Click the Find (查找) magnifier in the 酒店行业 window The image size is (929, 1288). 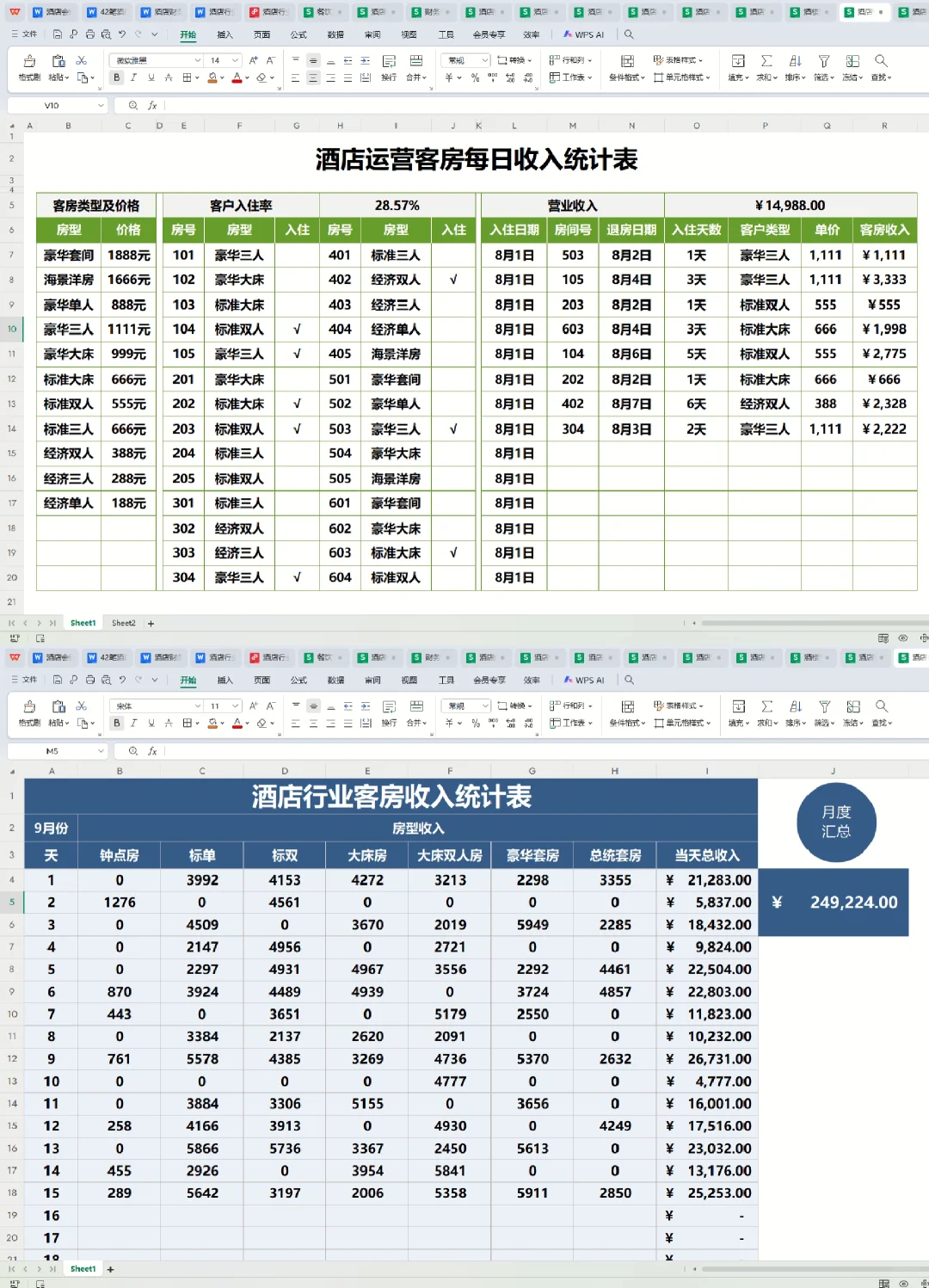pos(881,706)
